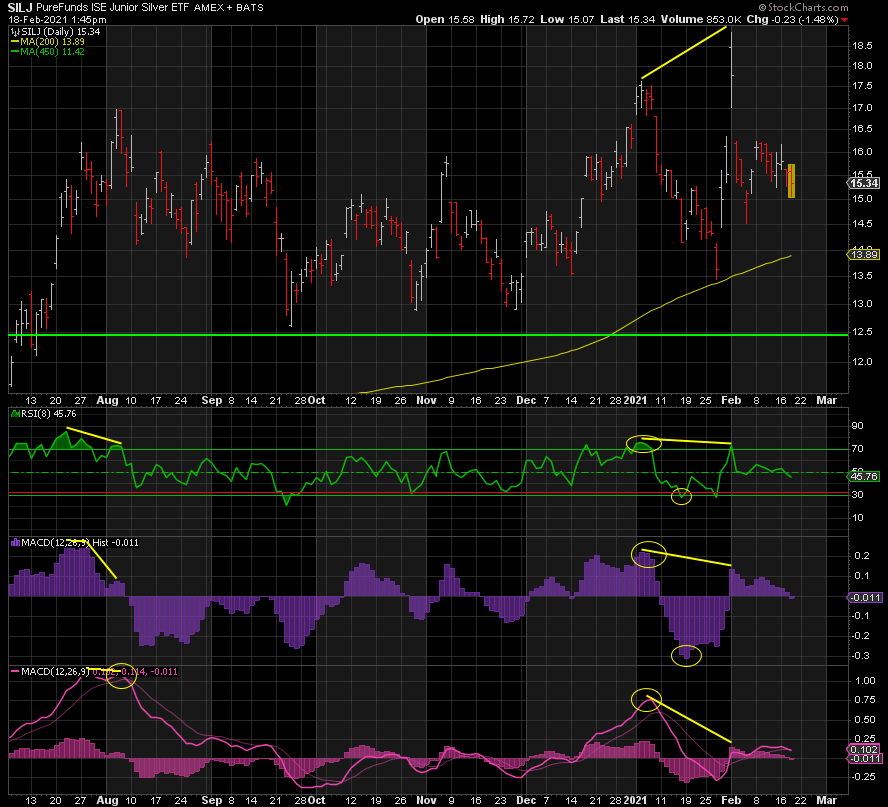Click the purple histogram icon beside MACD Hist

click(x=15, y=543)
